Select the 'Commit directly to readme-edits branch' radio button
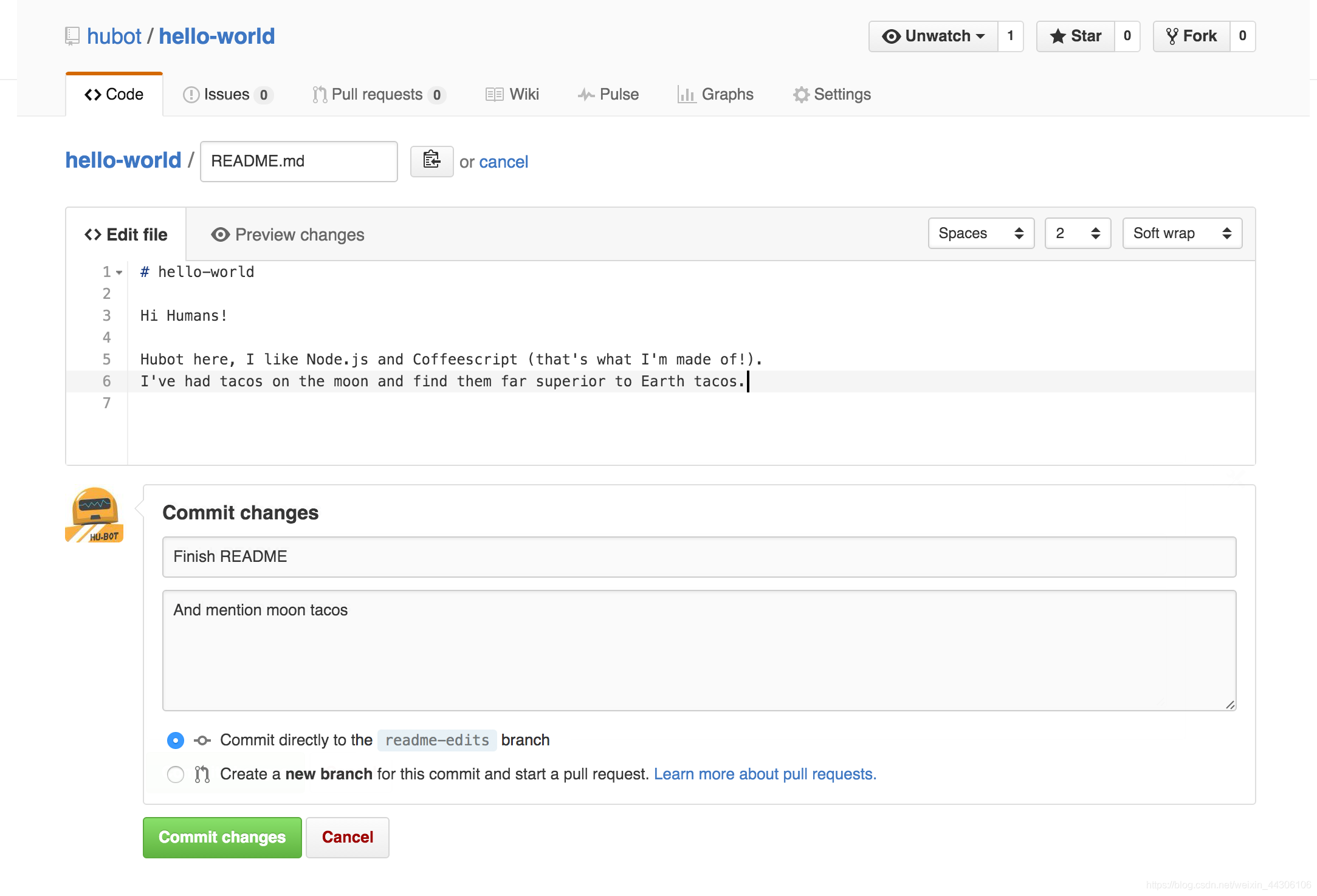1317x896 pixels. pos(175,740)
